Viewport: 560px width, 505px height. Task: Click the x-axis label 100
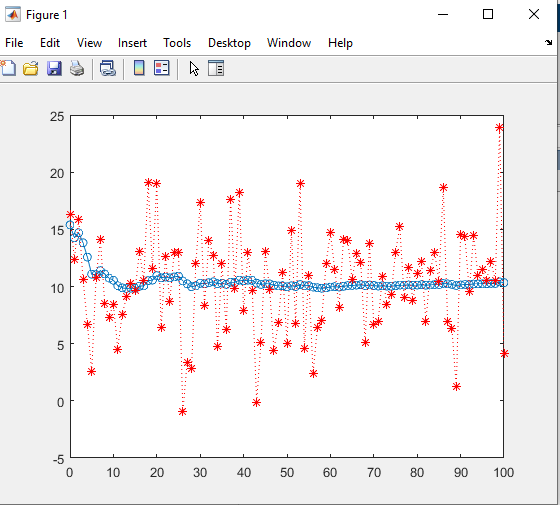504,473
